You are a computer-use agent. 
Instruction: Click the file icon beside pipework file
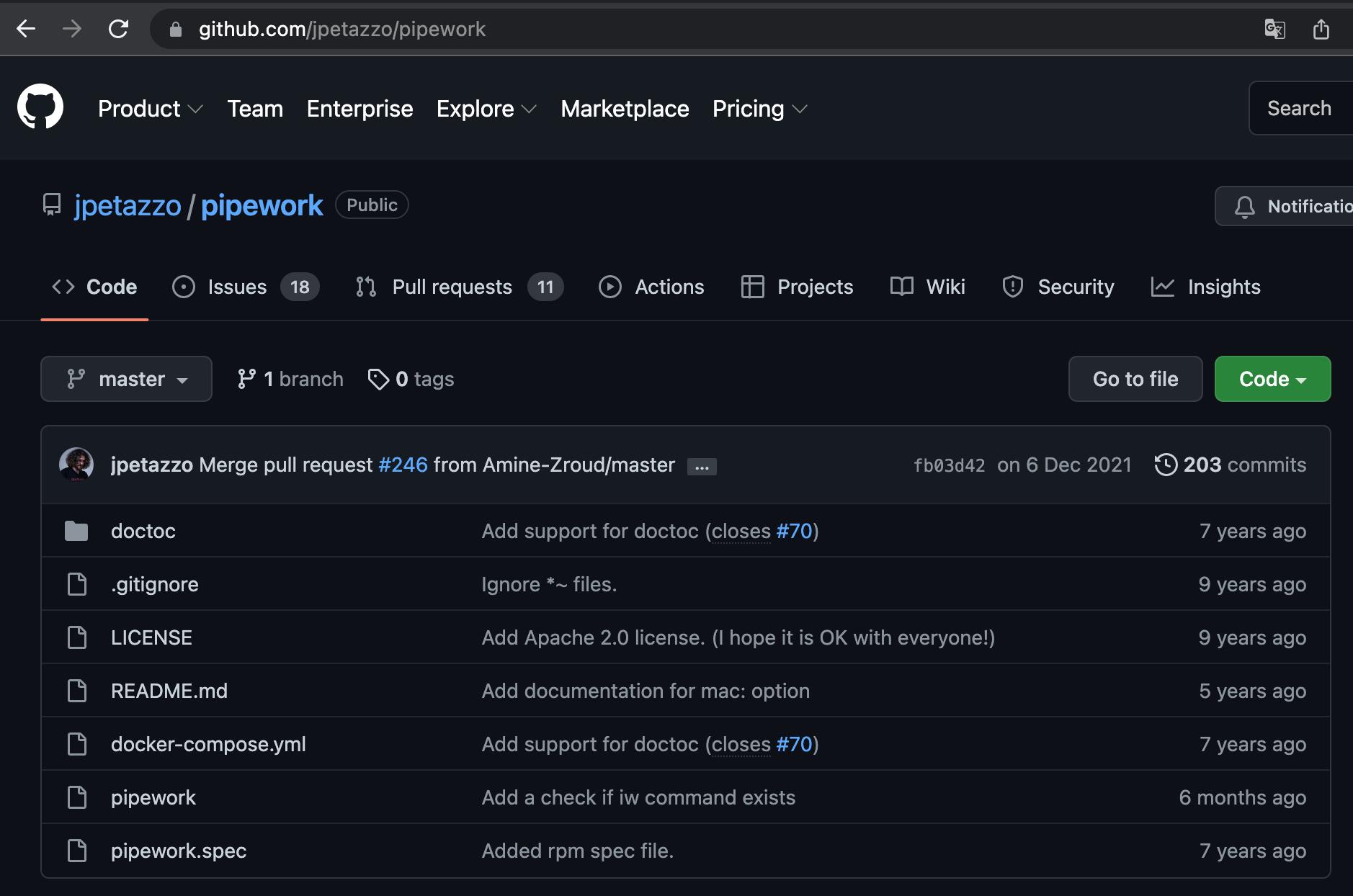click(x=77, y=797)
